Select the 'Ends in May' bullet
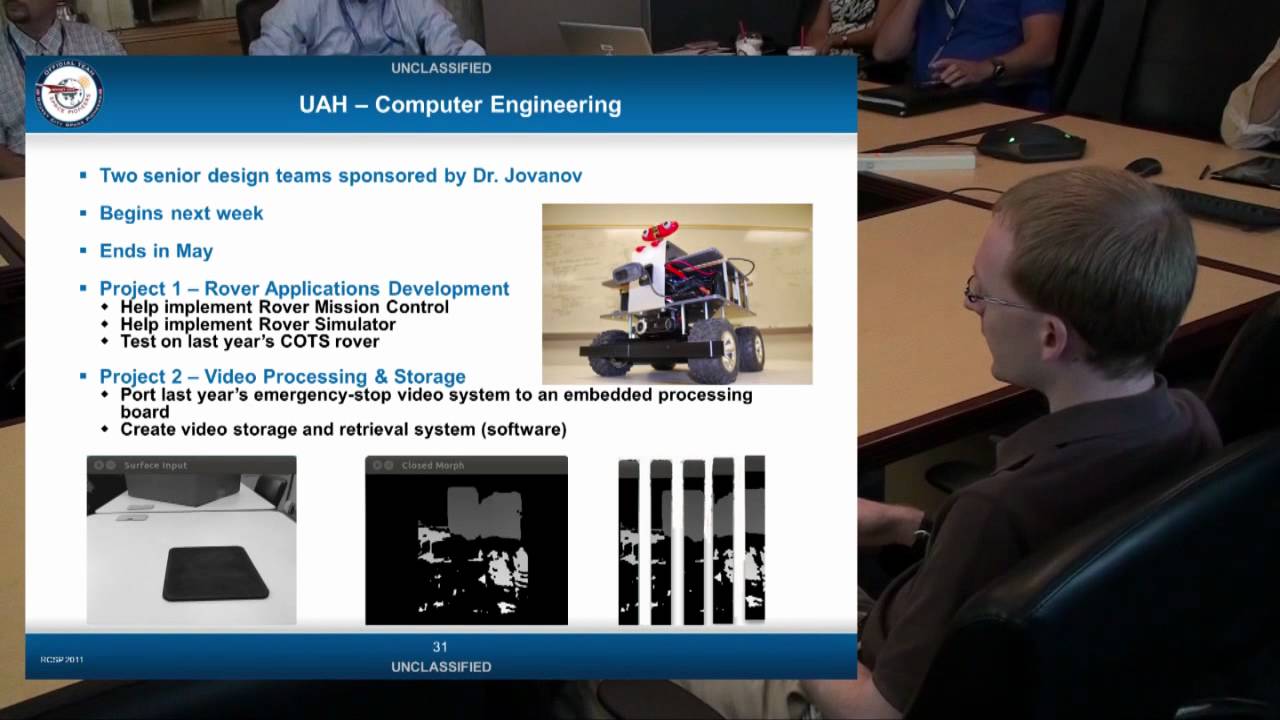This screenshot has width=1280, height=720. [x=156, y=251]
